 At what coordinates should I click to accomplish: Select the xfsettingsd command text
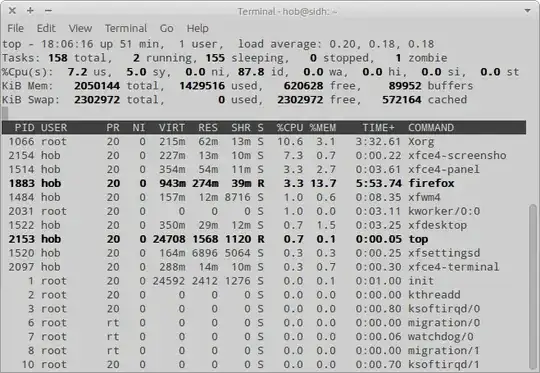tap(444, 253)
